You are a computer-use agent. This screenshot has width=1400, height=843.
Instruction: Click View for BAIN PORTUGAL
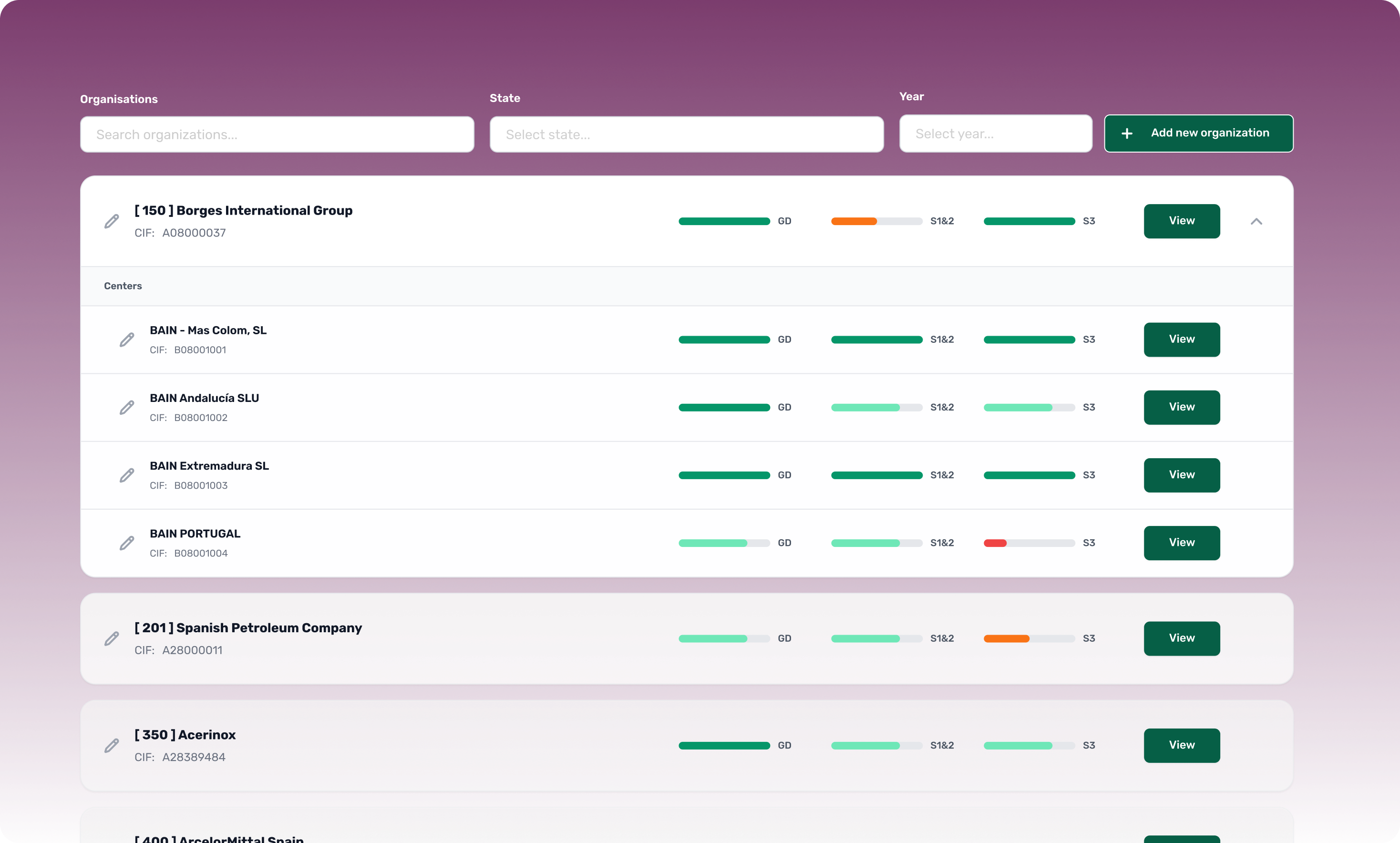coord(1181,543)
